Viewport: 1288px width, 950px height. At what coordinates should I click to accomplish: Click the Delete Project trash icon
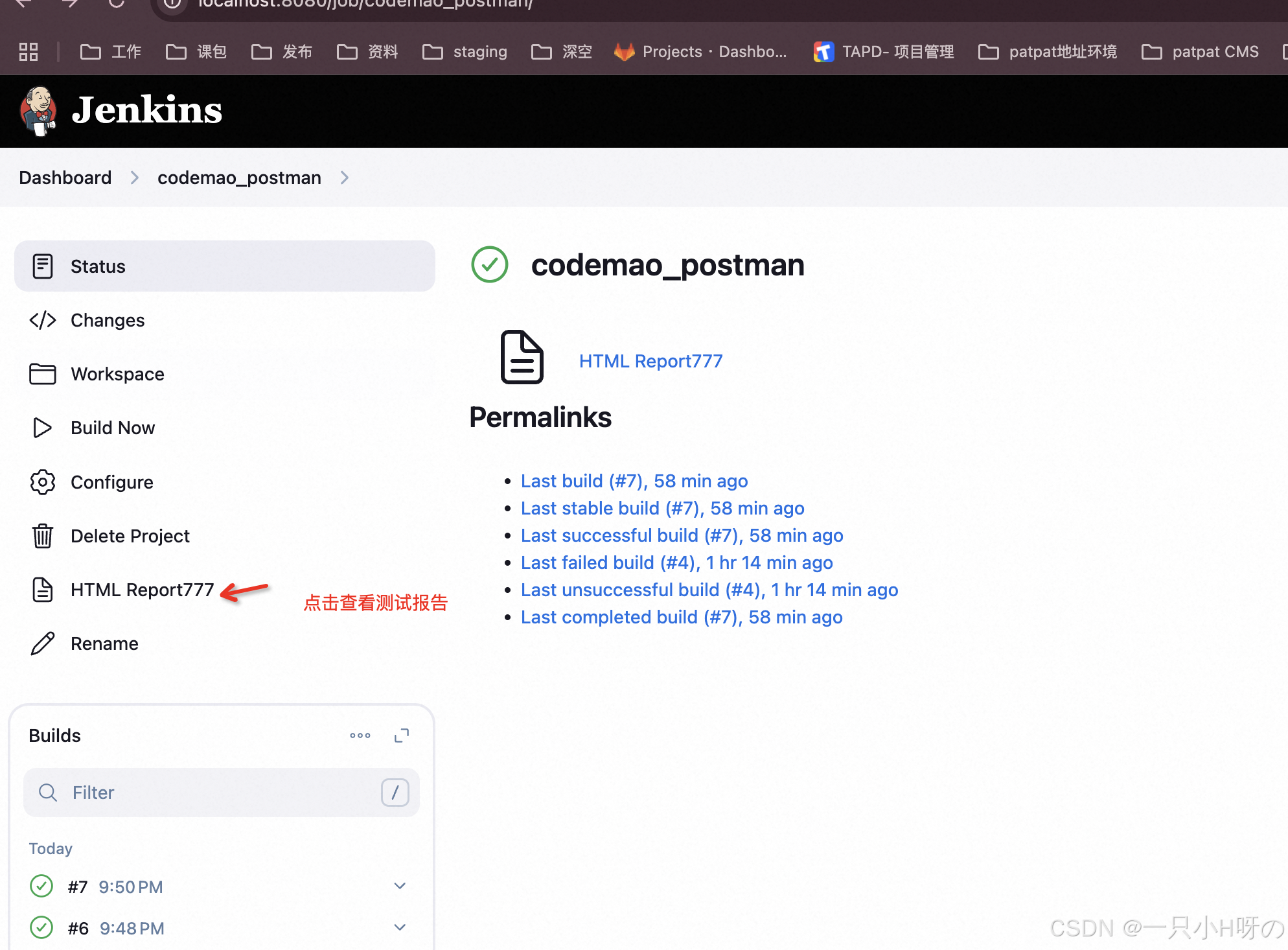(43, 536)
